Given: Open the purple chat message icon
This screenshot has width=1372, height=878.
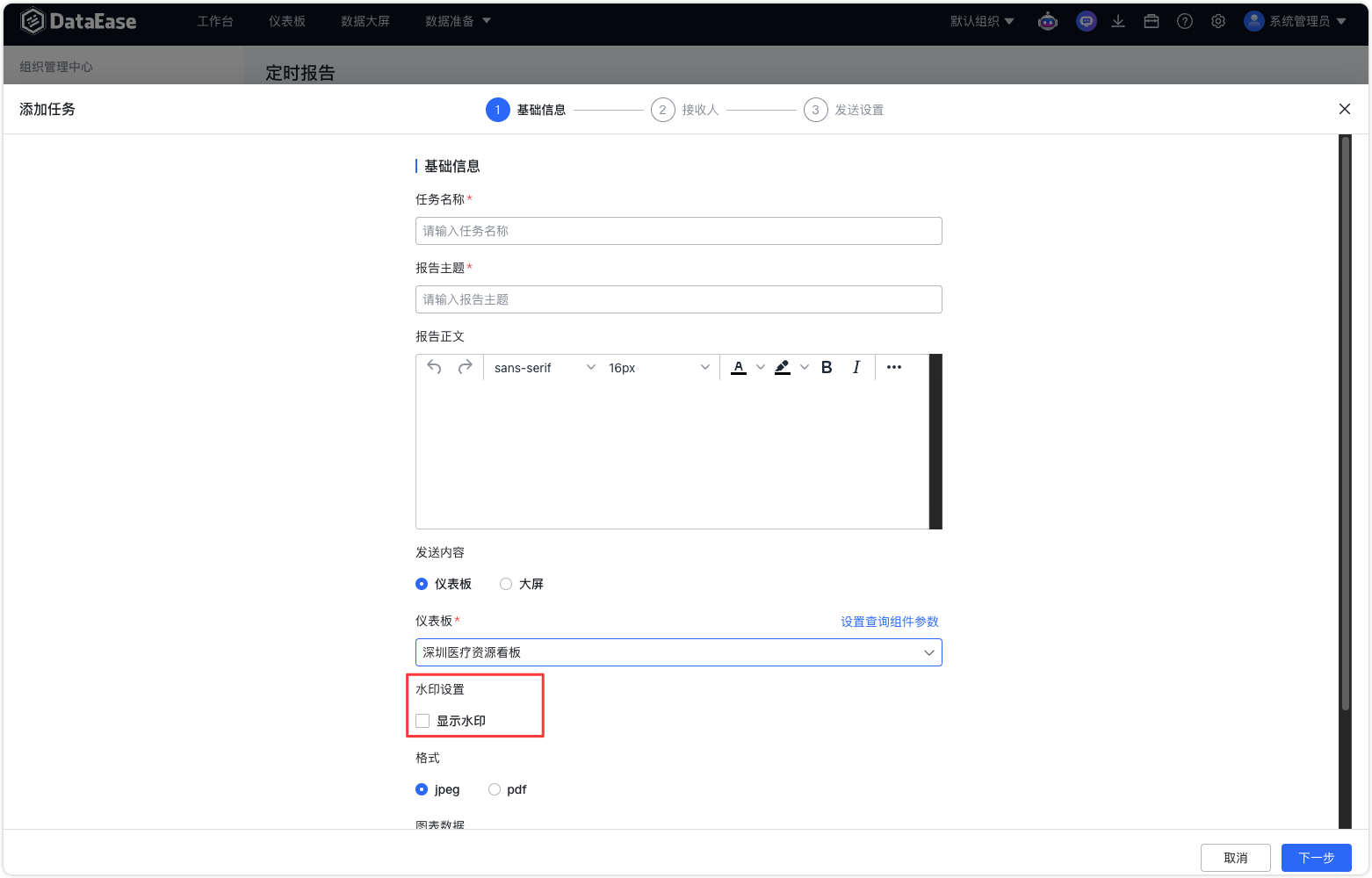Looking at the screenshot, I should [1087, 21].
